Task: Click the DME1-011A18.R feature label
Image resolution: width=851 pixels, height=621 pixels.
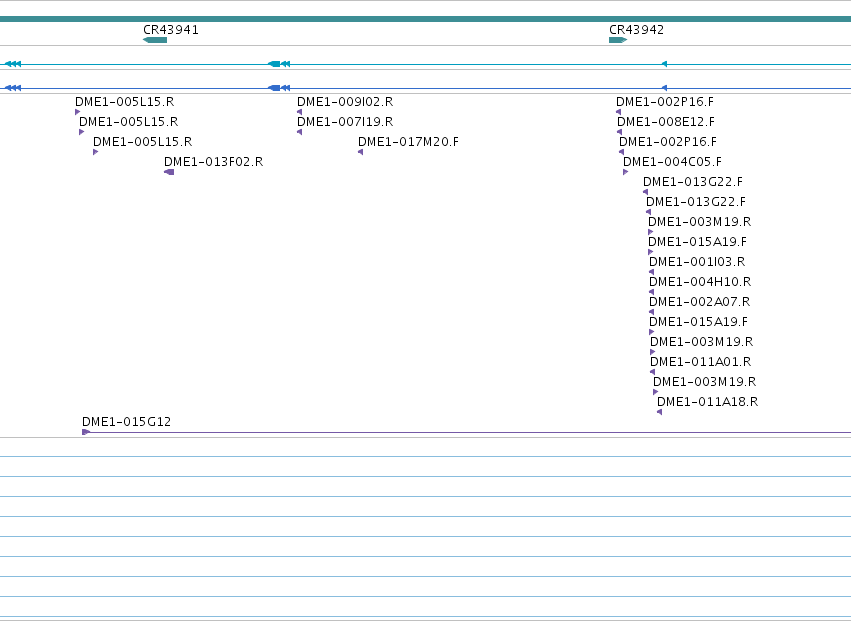Action: (x=708, y=402)
